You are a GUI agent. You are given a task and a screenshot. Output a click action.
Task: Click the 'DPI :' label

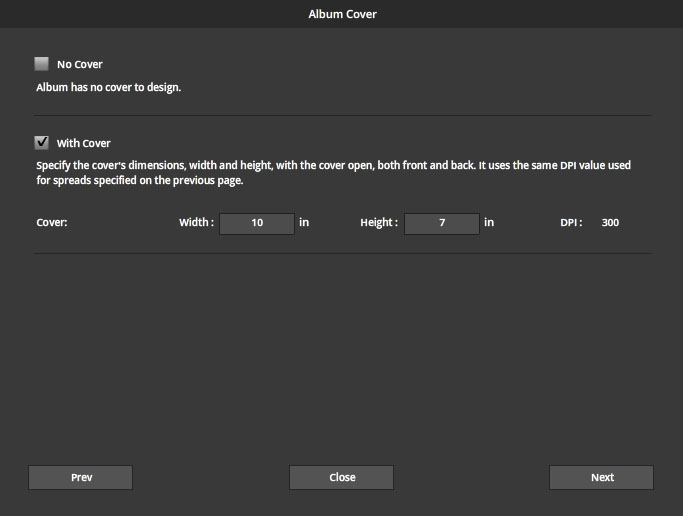[571, 223]
